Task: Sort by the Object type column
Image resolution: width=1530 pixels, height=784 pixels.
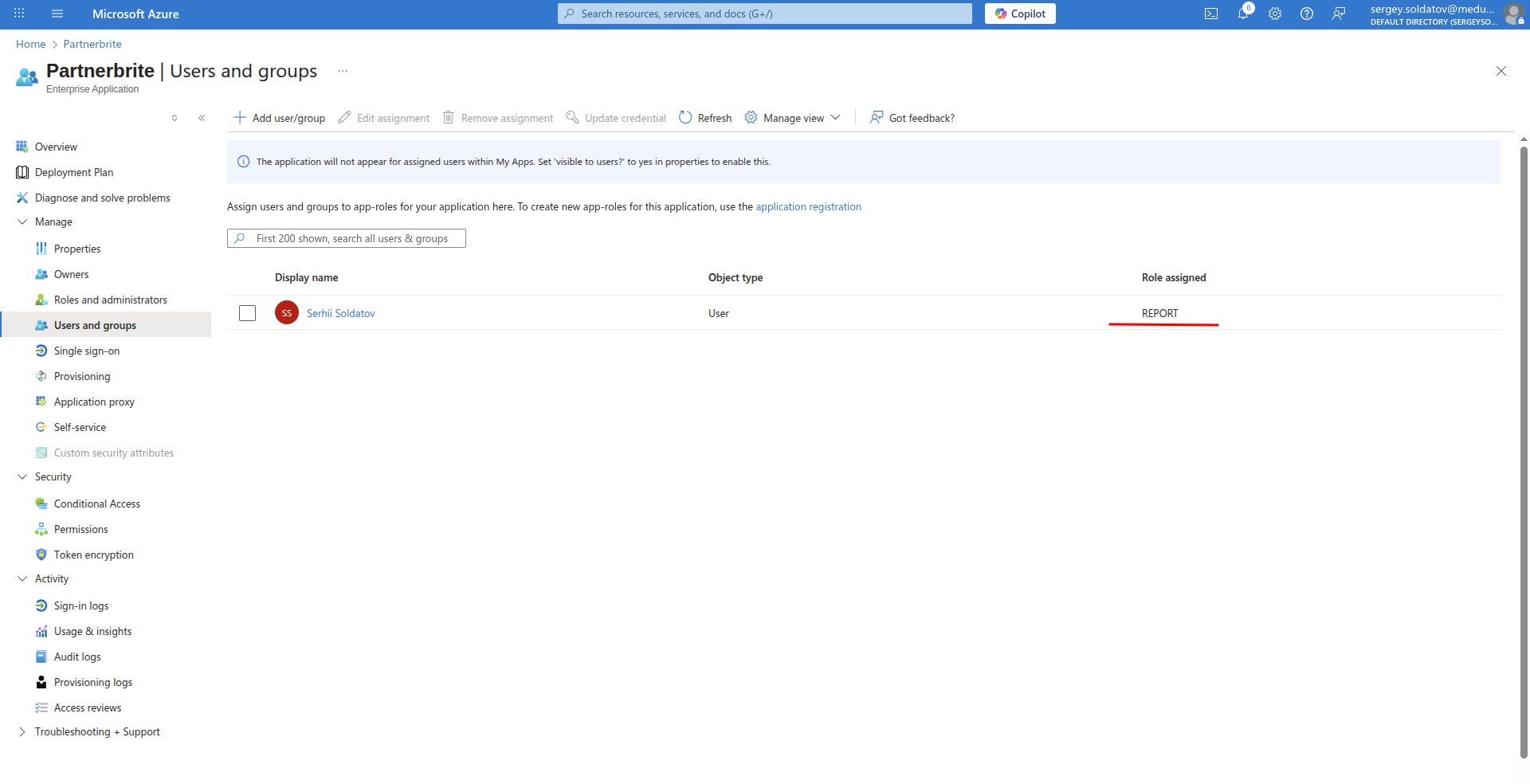Action: (x=736, y=277)
